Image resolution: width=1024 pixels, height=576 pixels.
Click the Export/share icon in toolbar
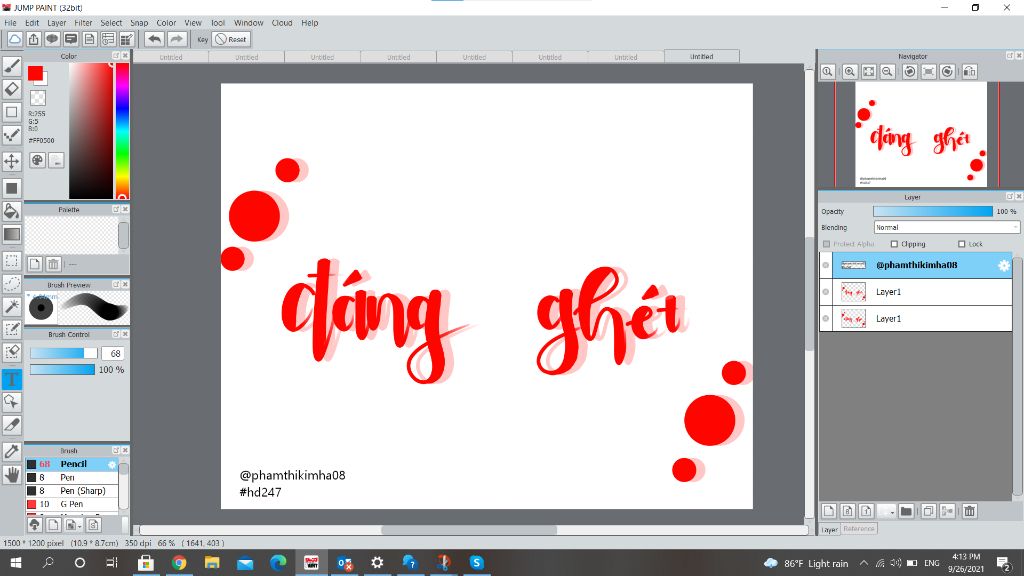(x=33, y=39)
